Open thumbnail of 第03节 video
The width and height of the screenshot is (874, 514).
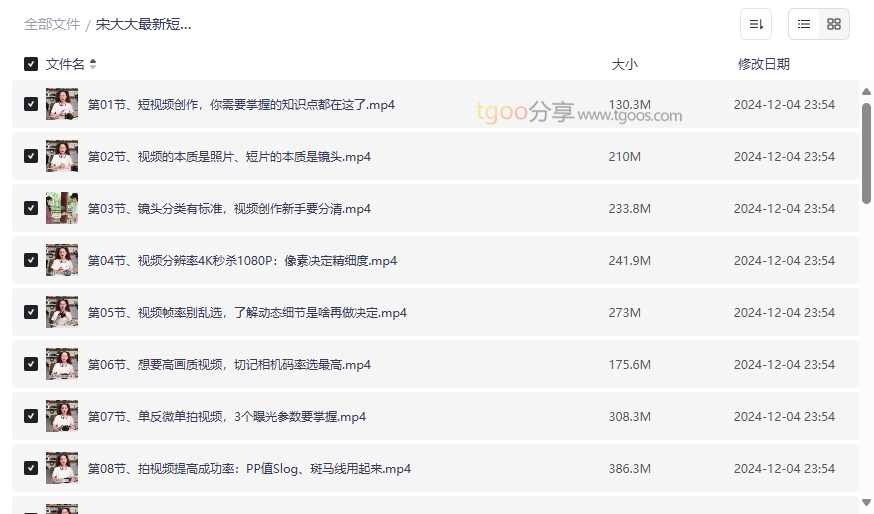coord(62,208)
